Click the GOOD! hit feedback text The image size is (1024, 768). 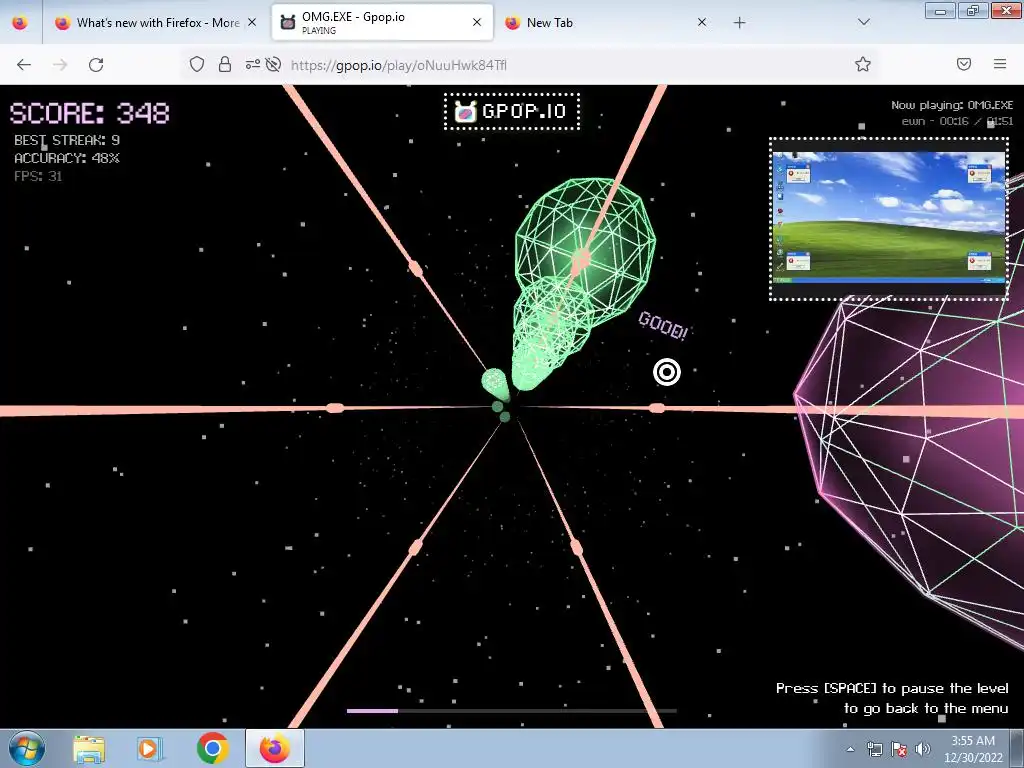663,326
